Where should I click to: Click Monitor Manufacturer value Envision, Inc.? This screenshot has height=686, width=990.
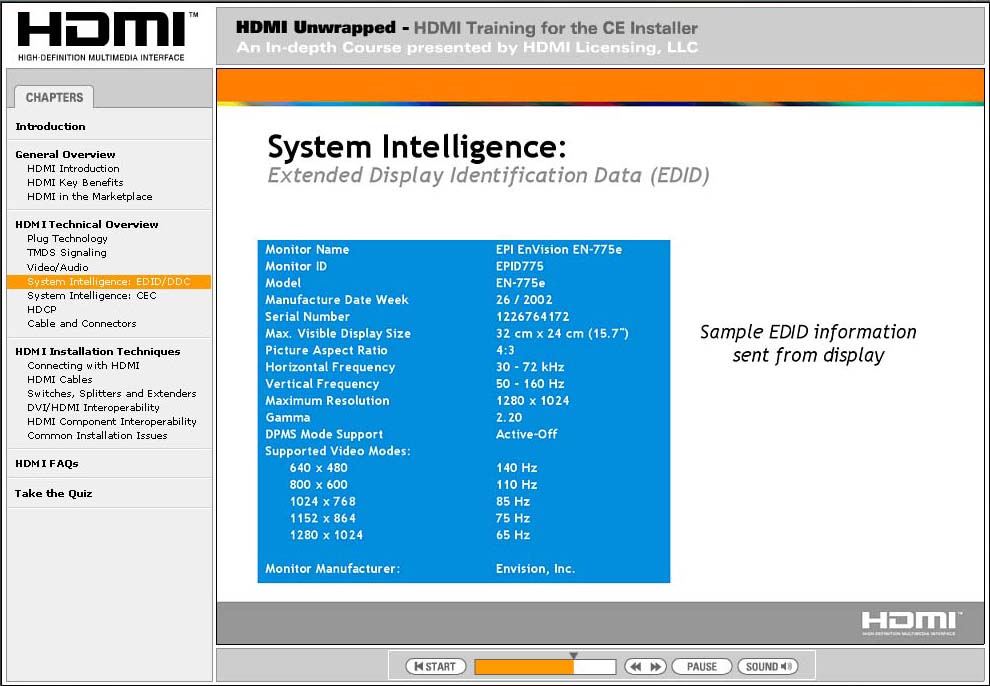pos(535,569)
